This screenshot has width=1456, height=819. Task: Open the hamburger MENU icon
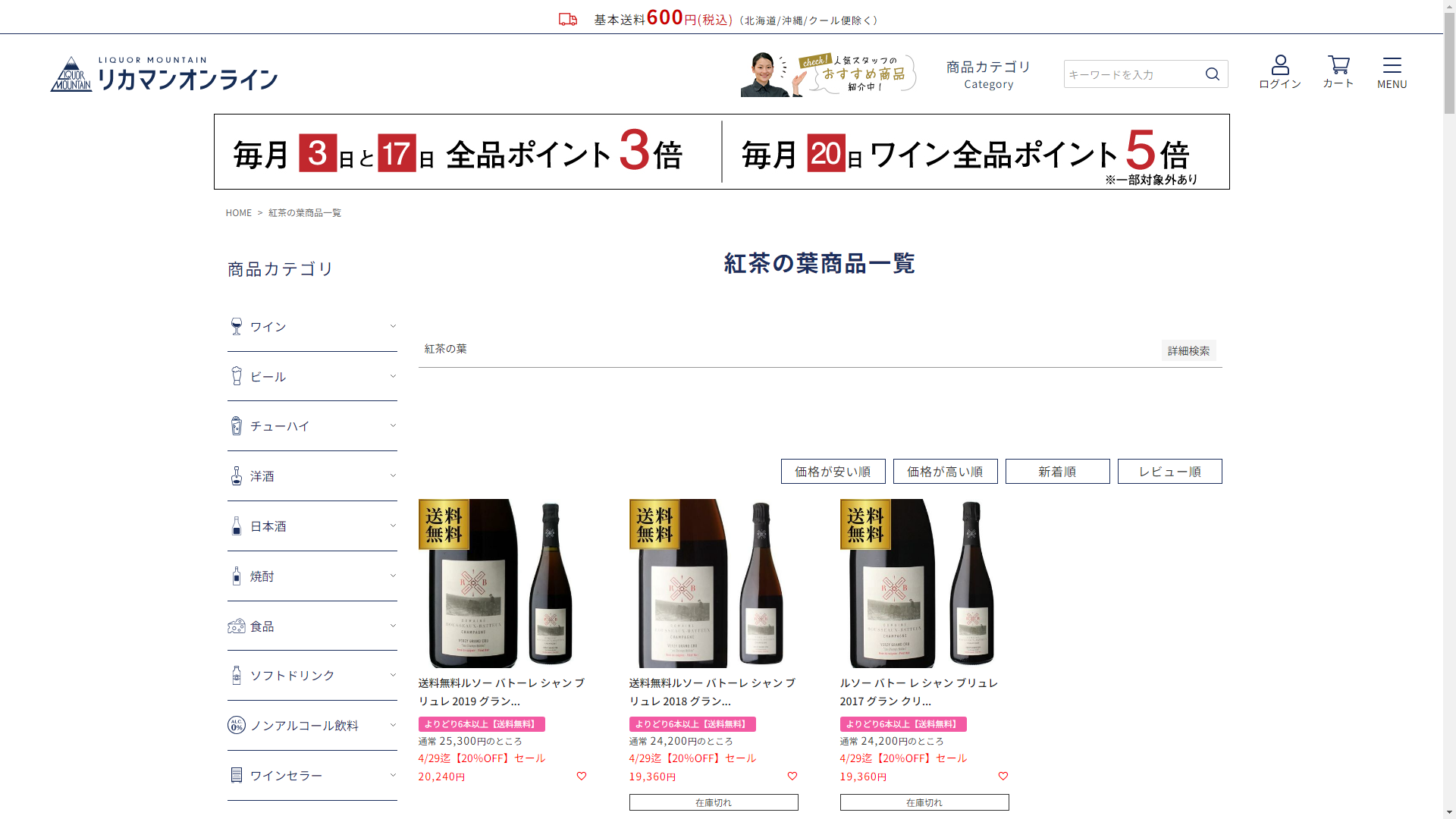pyautogui.click(x=1392, y=65)
